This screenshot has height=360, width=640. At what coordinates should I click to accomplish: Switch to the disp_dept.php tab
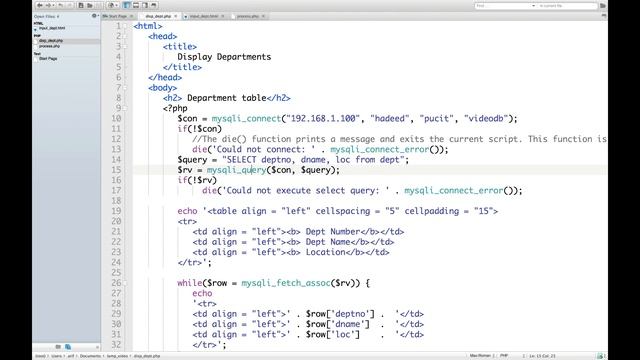[158, 16]
